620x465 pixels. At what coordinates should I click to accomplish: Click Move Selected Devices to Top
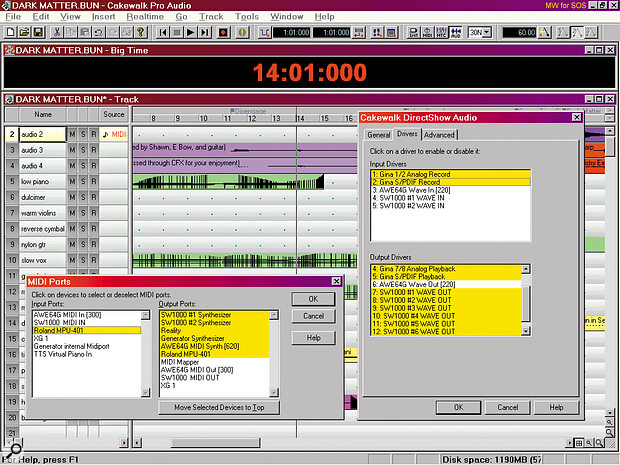click(x=219, y=407)
